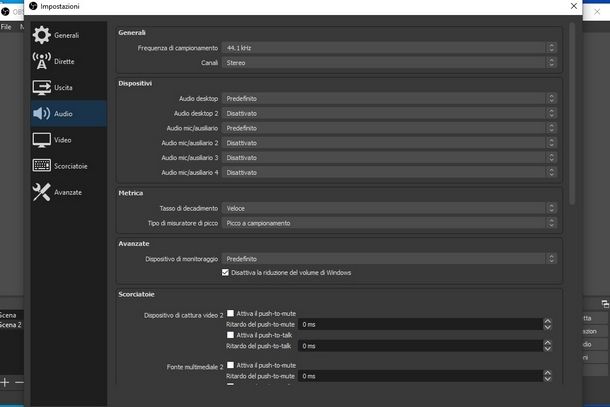This screenshot has width=610, height=407.
Task: Open Frequenza di campionamento dropdown
Action: (389, 48)
